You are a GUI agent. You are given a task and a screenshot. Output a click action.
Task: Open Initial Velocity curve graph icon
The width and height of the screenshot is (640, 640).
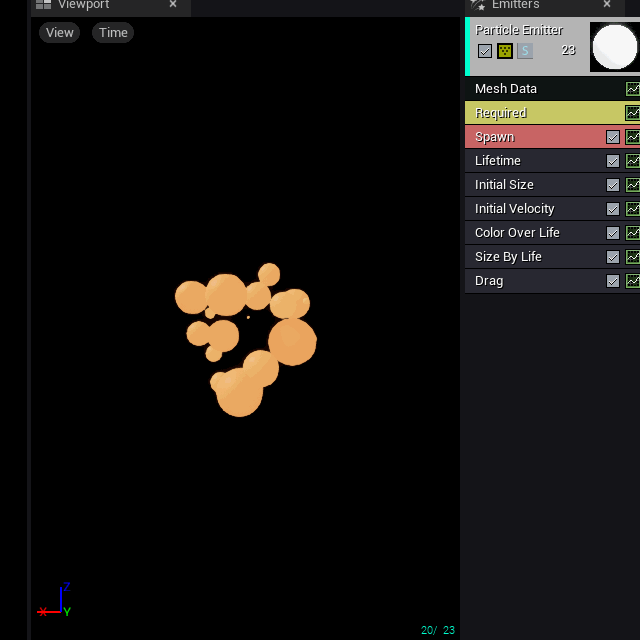coord(633,209)
